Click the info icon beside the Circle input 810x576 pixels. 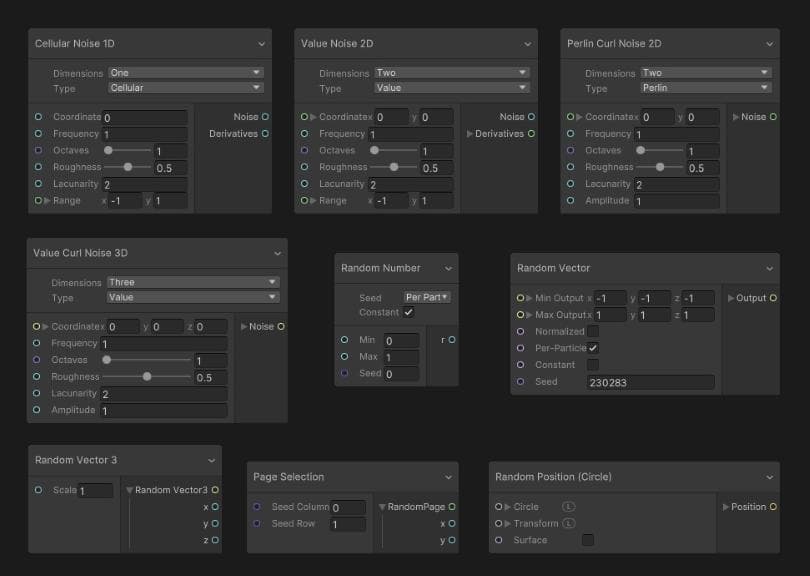coord(567,507)
